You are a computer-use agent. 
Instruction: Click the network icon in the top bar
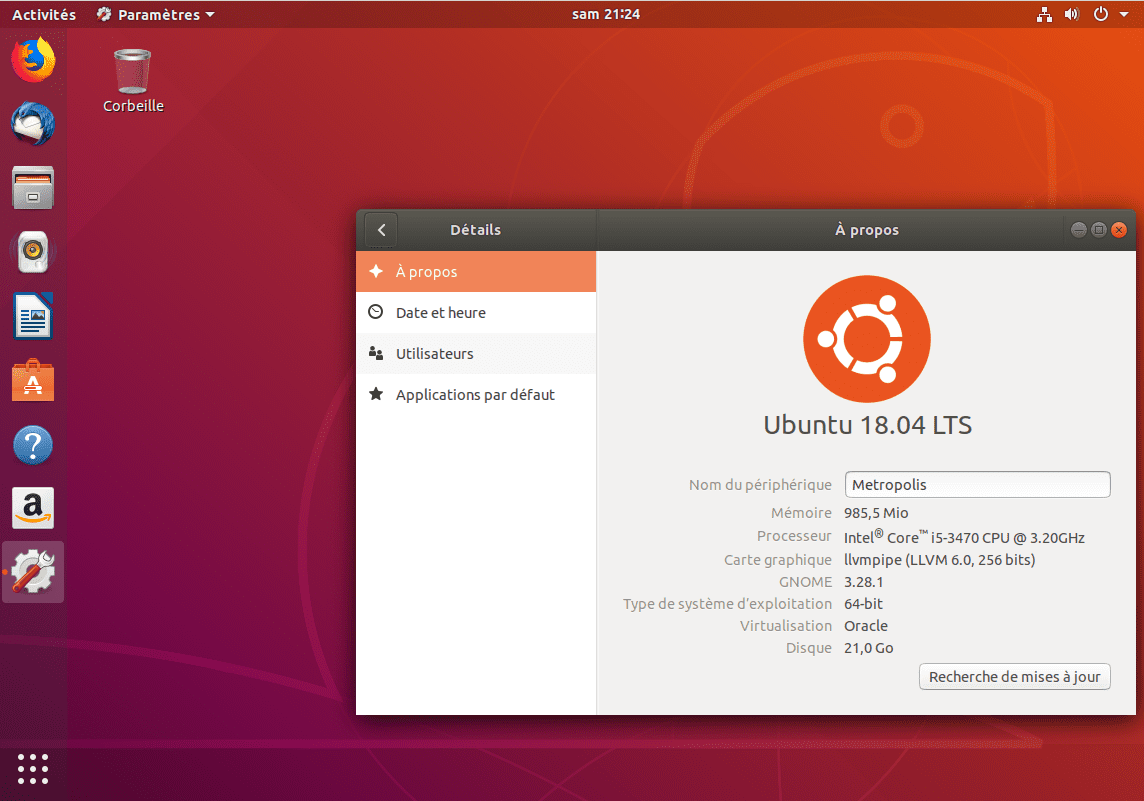(1042, 14)
